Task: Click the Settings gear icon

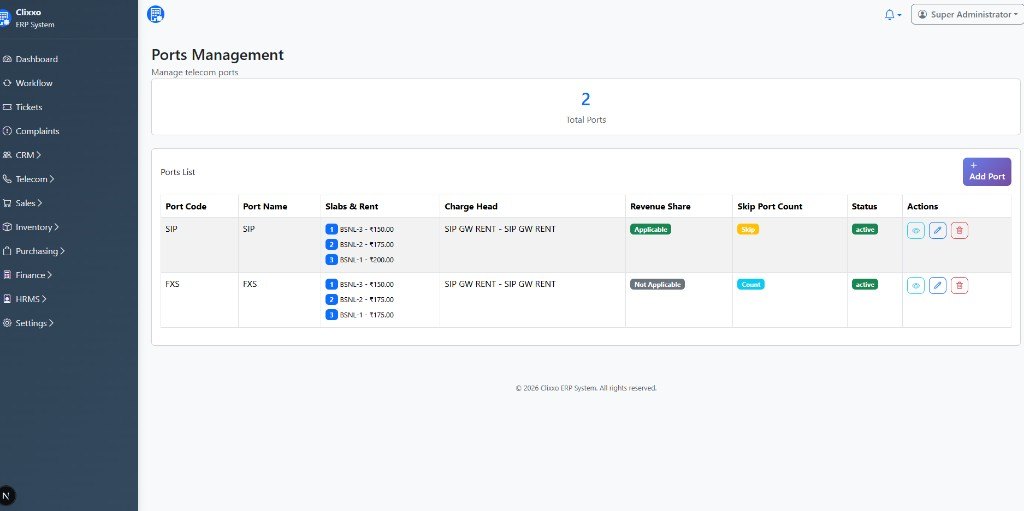Action: pyautogui.click(x=7, y=323)
